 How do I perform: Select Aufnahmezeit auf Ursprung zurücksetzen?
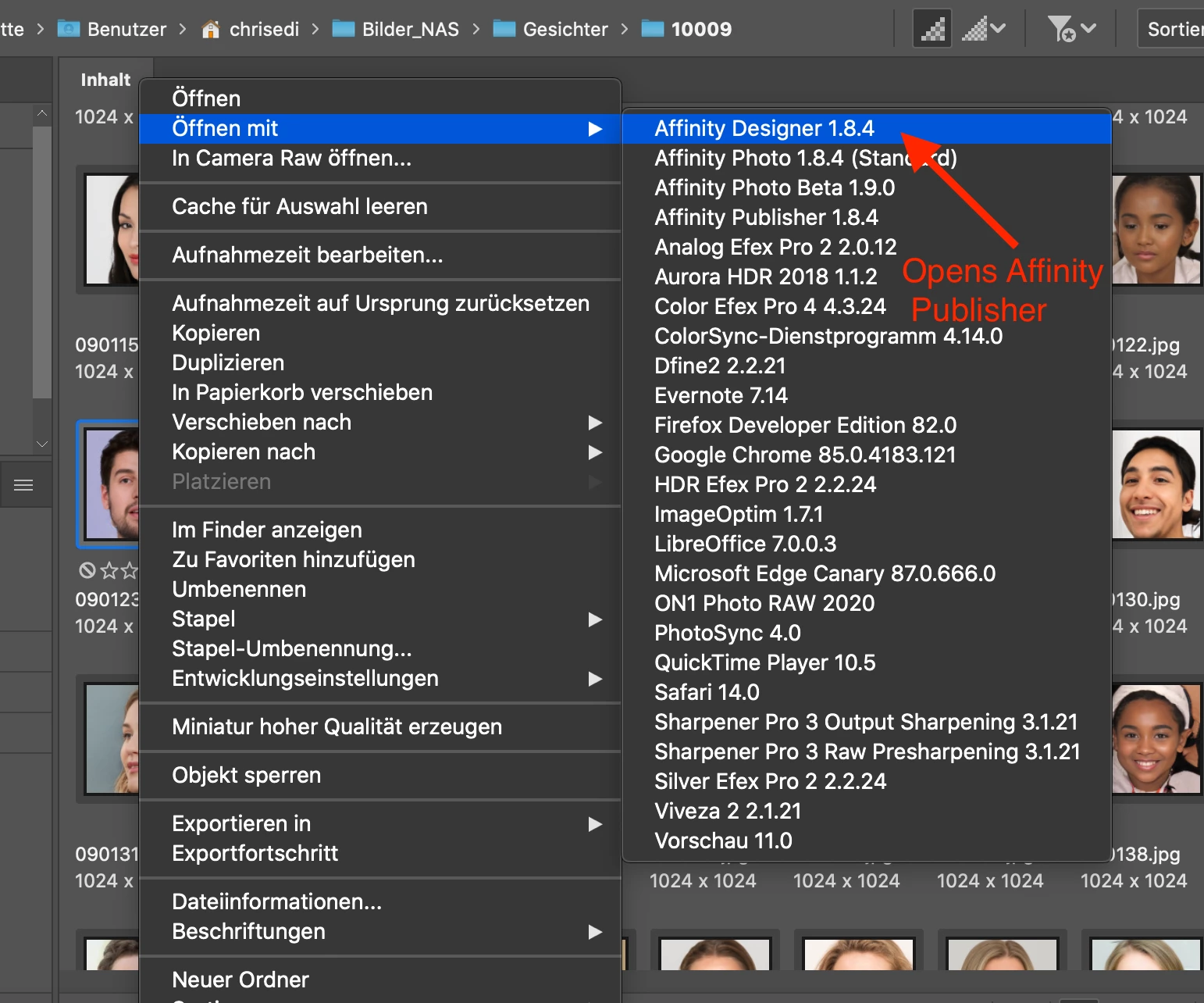tap(380, 303)
